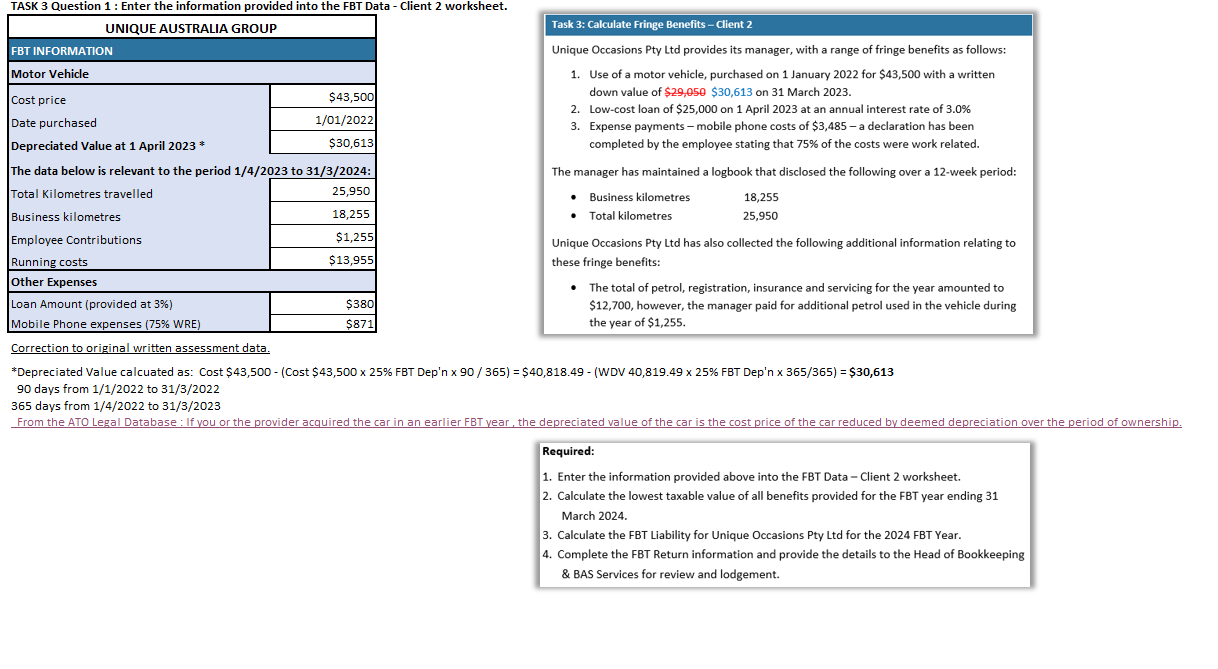Click the Running costs label cell
Image resolution: width=1218 pixels, height=669 pixels.
[x=139, y=261]
